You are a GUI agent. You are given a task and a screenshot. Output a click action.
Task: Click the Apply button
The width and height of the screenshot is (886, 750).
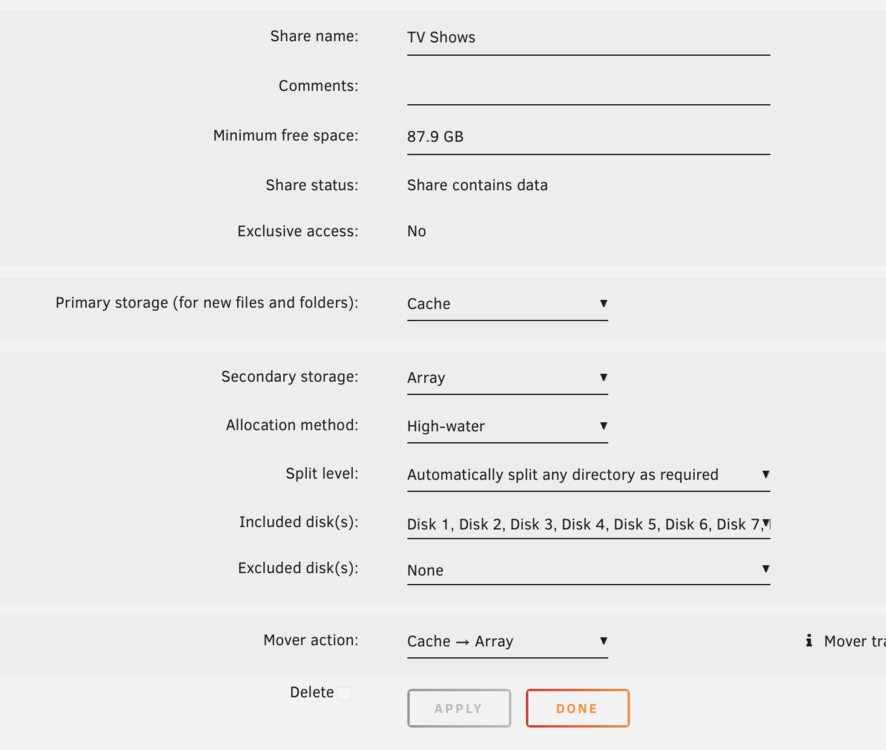tap(459, 708)
